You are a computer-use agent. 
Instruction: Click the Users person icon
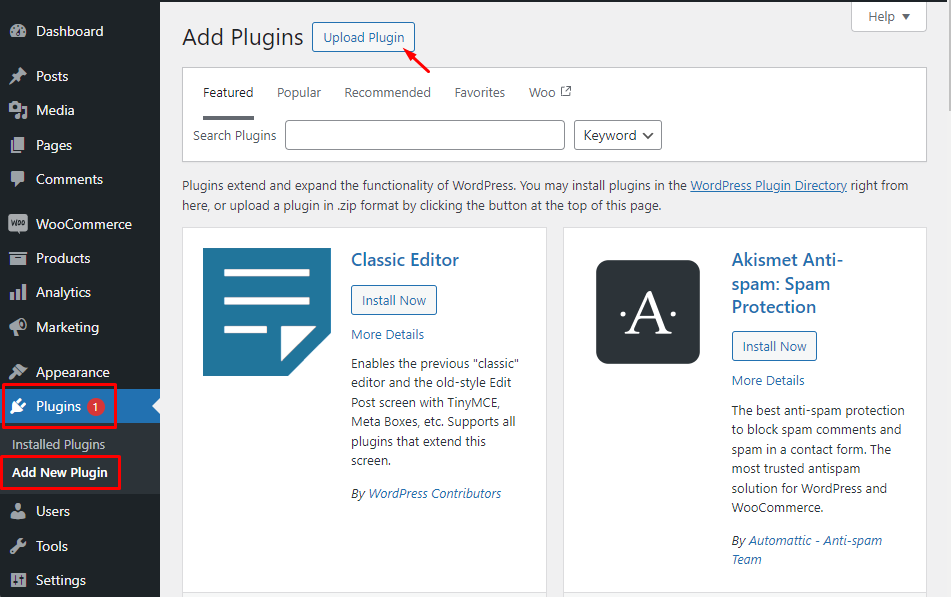coord(18,511)
